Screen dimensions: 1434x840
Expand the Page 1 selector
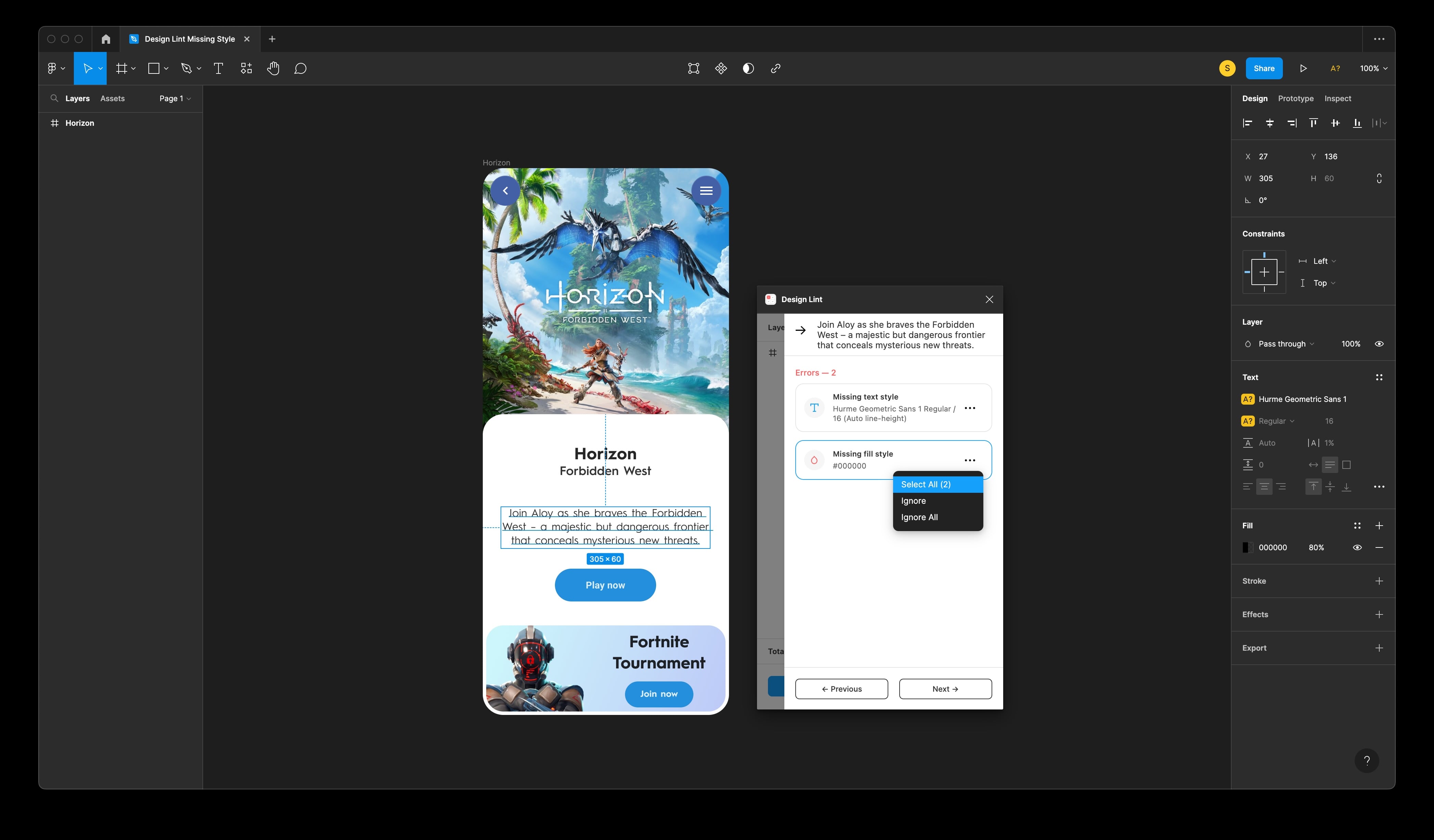[175, 99]
